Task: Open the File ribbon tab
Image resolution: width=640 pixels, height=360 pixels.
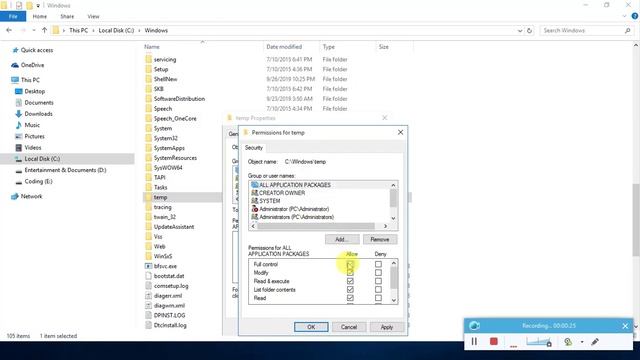Action: 13,16
